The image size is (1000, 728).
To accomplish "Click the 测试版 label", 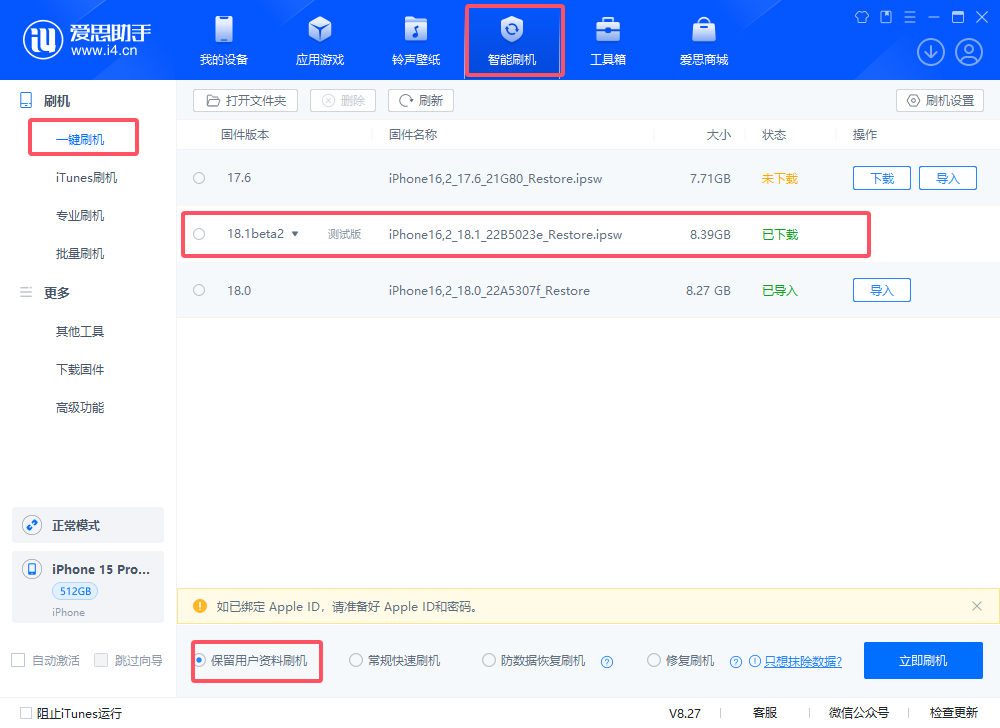I will click(x=344, y=234).
